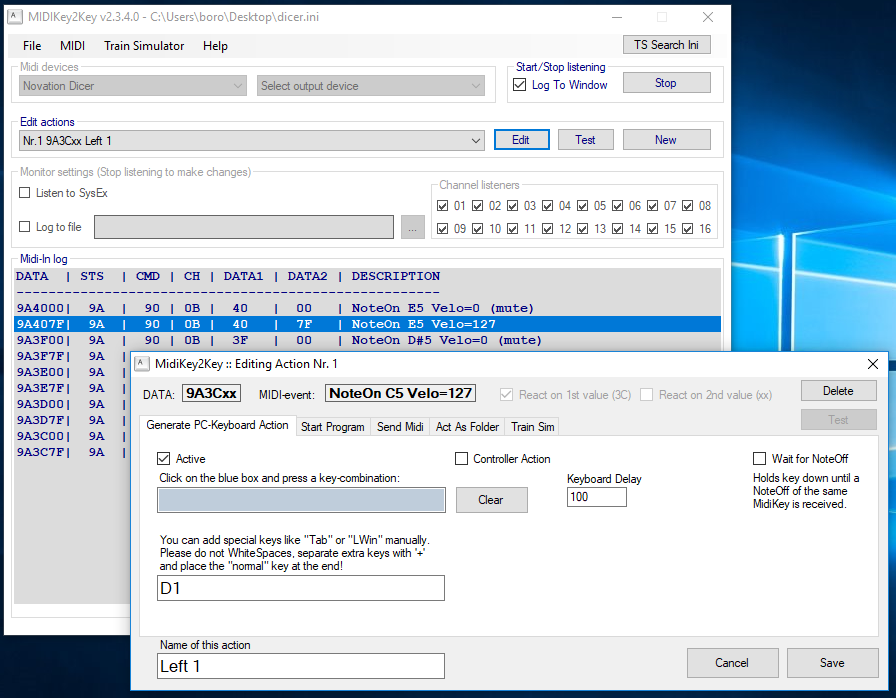Click the MIDIKey2Key app icon in main title bar
Screen dimensions: 896x698
pyautogui.click(x=15, y=17)
